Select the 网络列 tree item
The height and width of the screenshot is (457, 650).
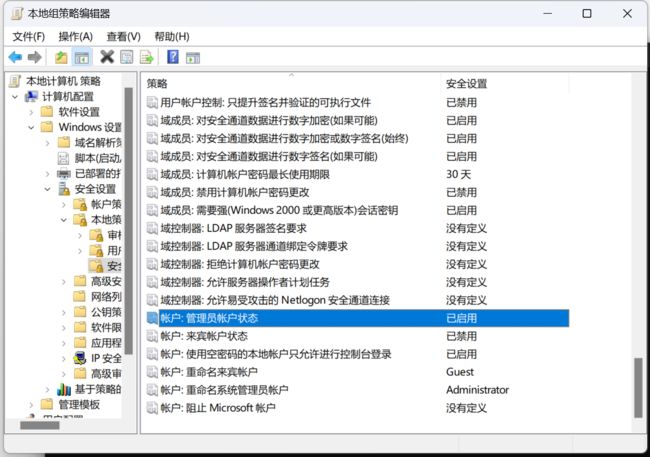pyautogui.click(x=106, y=297)
